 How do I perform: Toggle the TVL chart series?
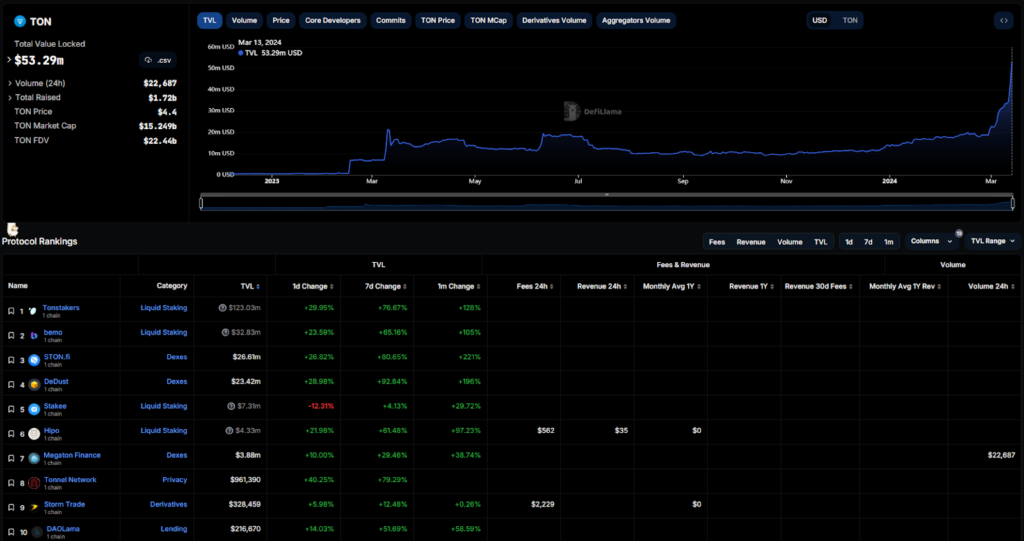[209, 20]
